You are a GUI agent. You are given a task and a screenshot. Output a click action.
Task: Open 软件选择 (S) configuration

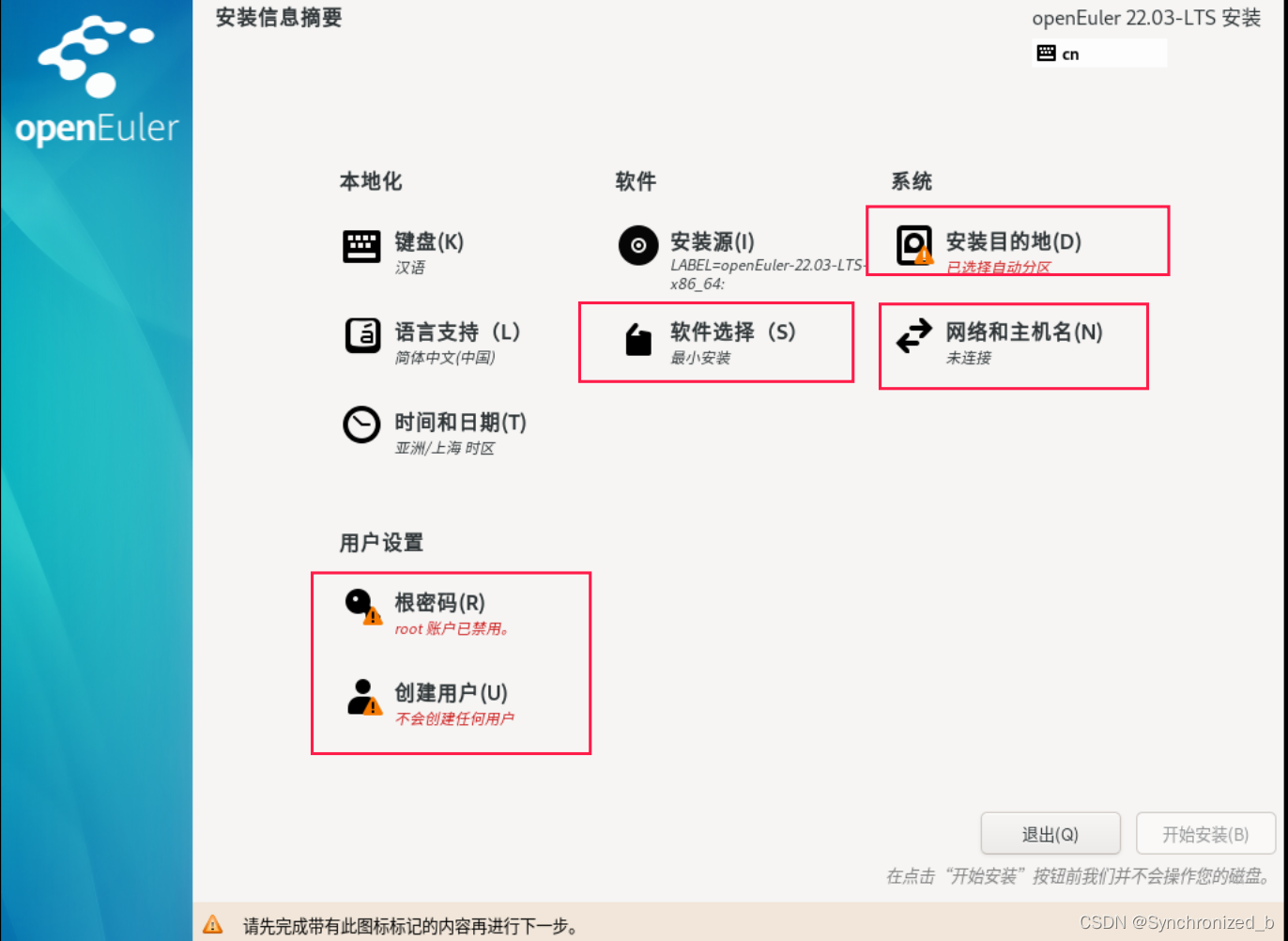[x=733, y=332]
